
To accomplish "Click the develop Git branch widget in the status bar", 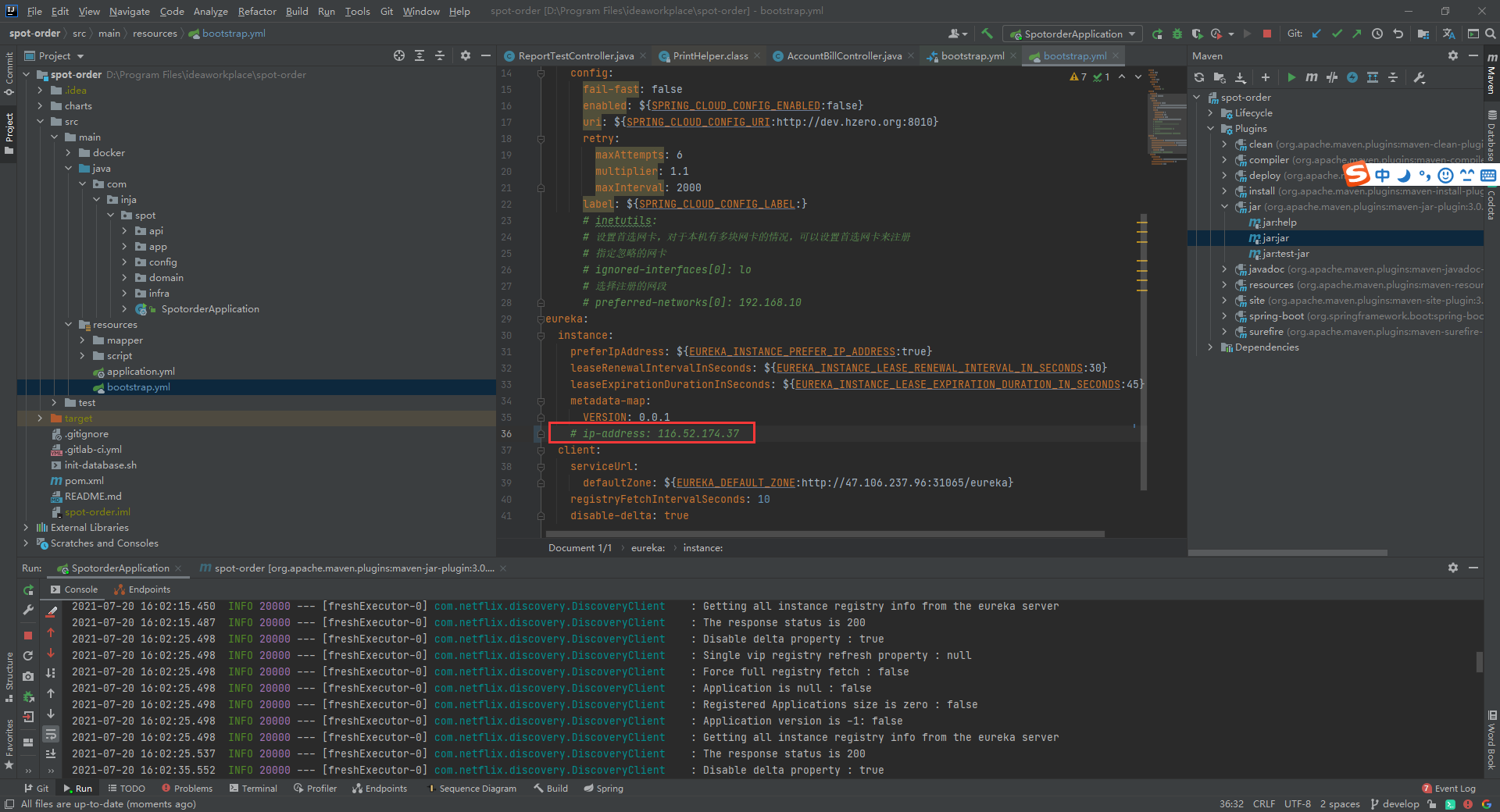I will [x=1395, y=804].
